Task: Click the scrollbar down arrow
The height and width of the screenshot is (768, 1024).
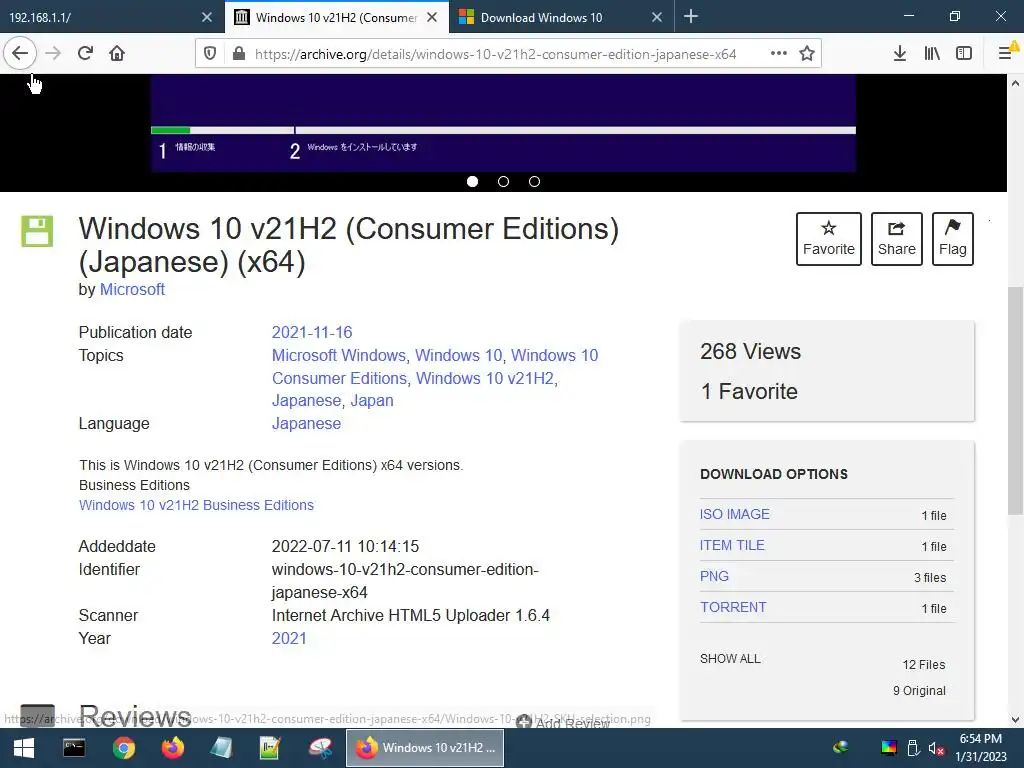Action: click(1015, 720)
